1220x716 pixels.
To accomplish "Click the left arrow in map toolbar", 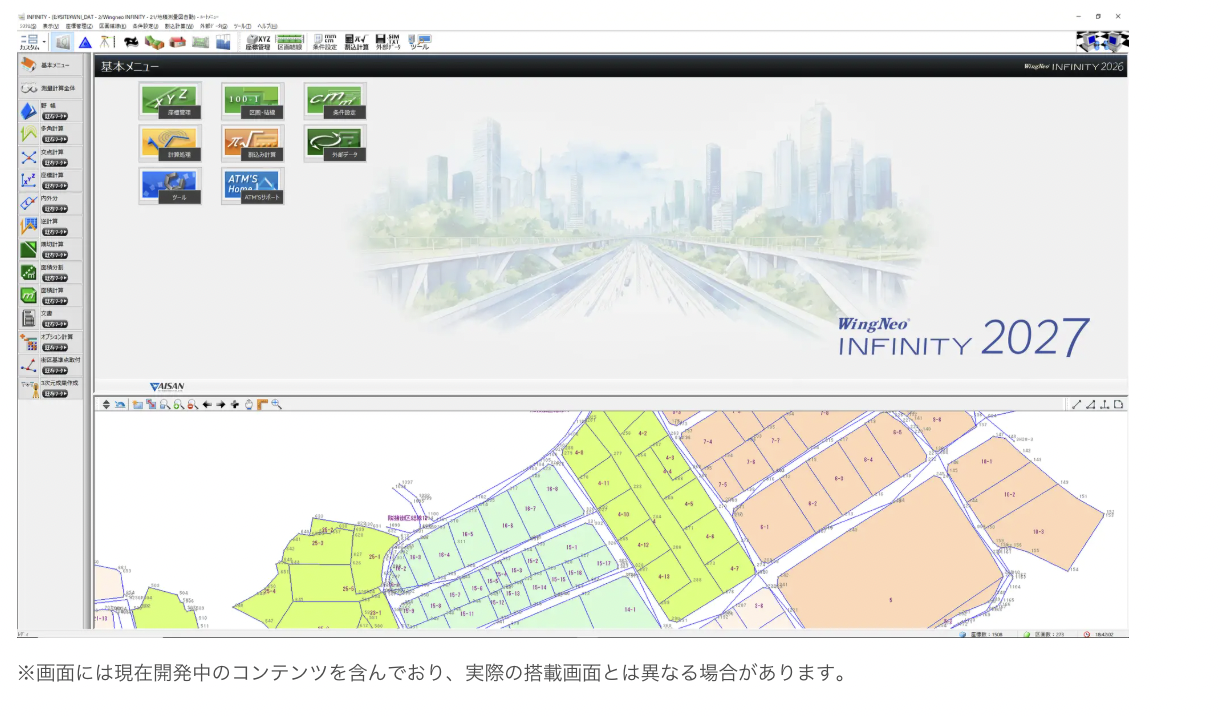I will tap(206, 404).
